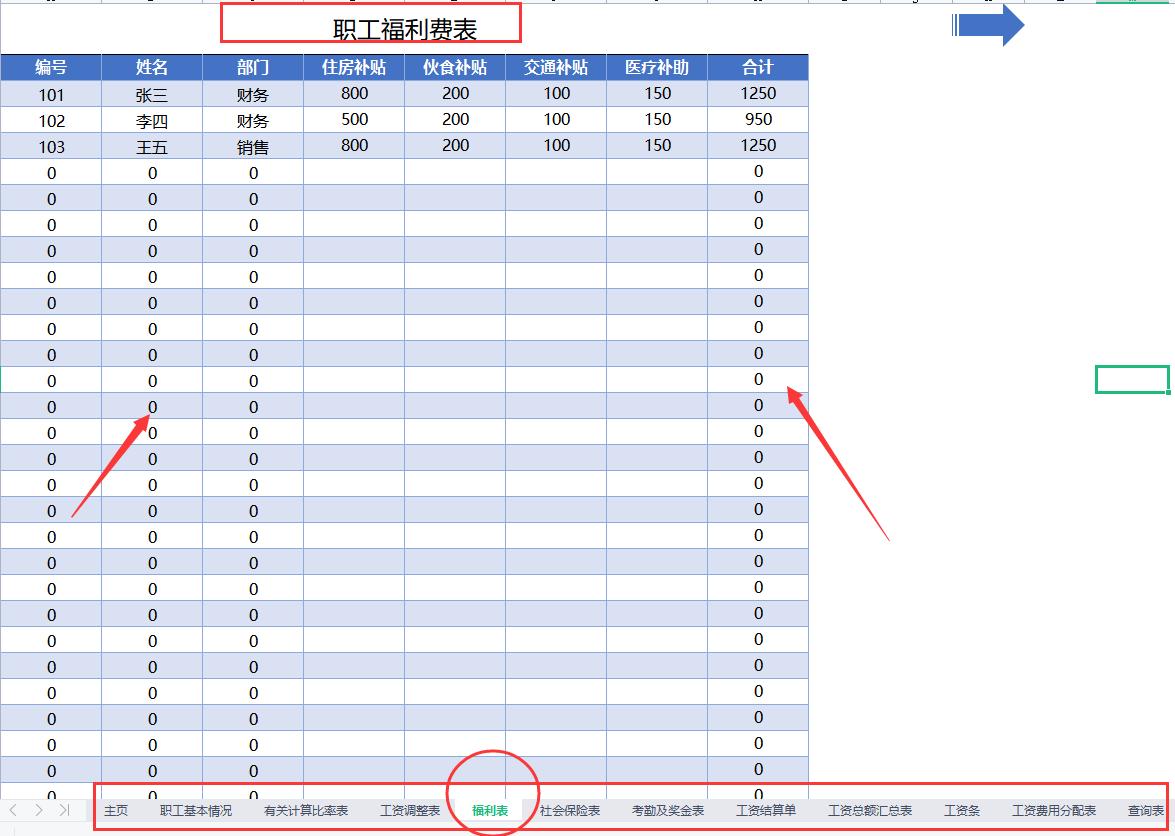Click the 住房补贴 column header
Viewport: 1175px width, 836px height.
coord(352,67)
